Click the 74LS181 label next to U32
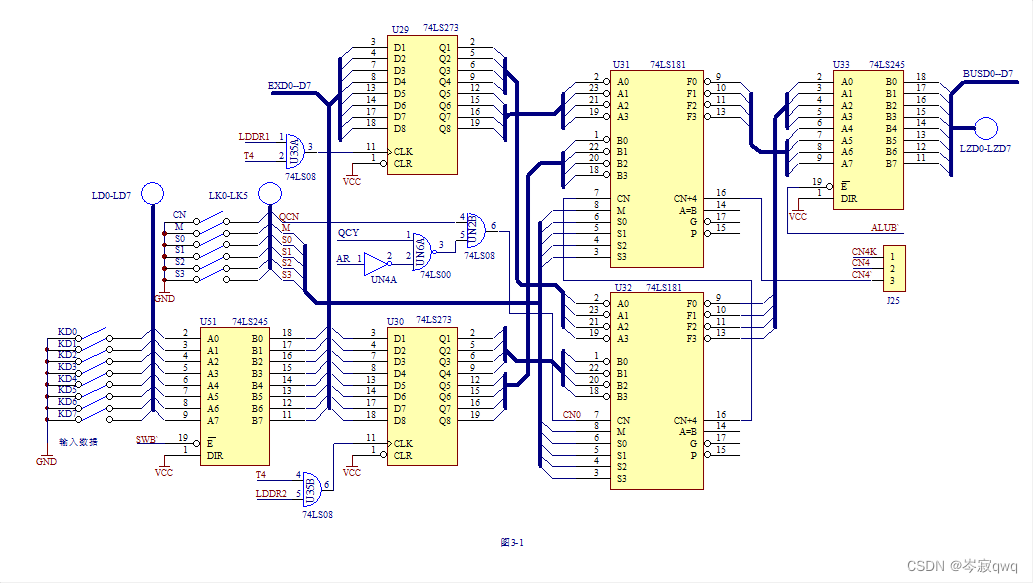The height and width of the screenshot is (583, 1033). tap(664, 287)
